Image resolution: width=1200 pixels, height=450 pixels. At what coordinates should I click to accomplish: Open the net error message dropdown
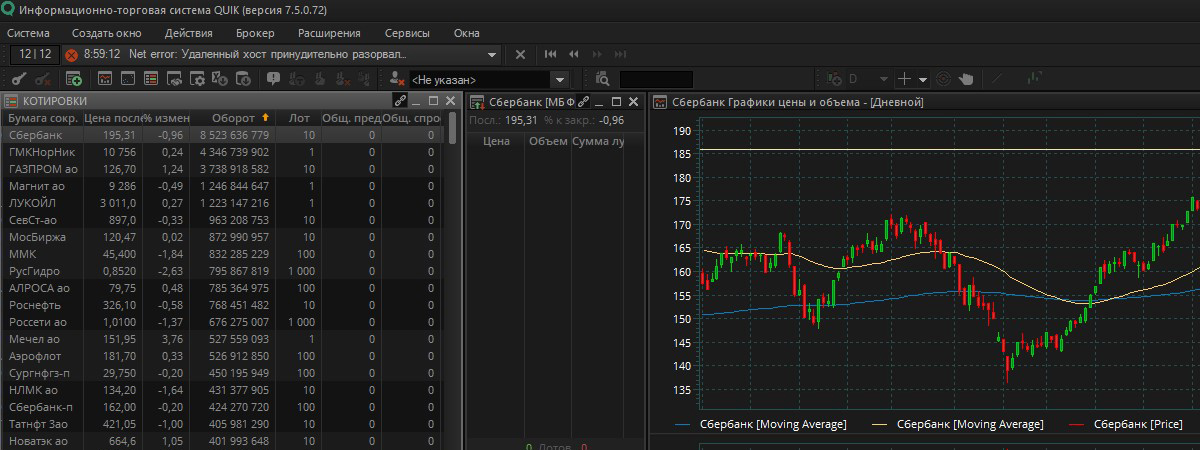click(x=491, y=54)
